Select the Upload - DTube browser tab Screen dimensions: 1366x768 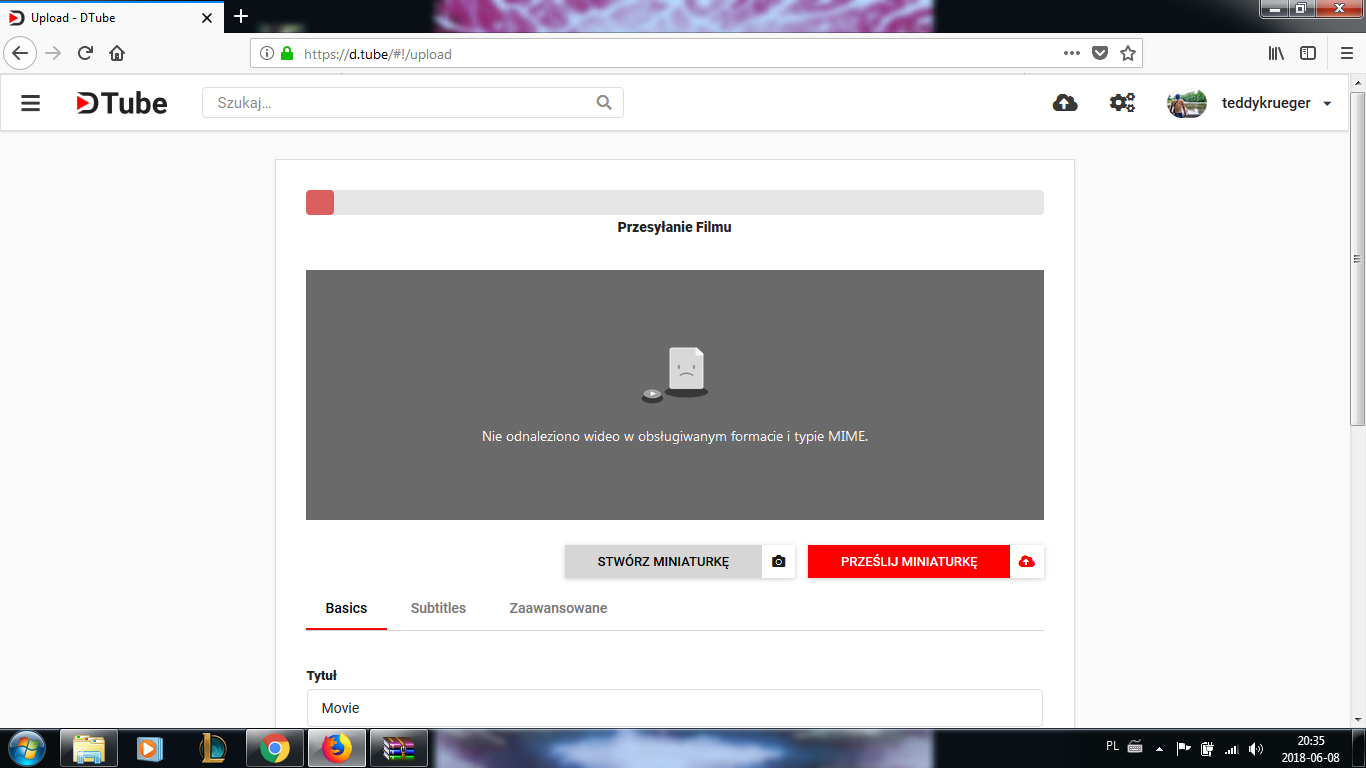(111, 17)
